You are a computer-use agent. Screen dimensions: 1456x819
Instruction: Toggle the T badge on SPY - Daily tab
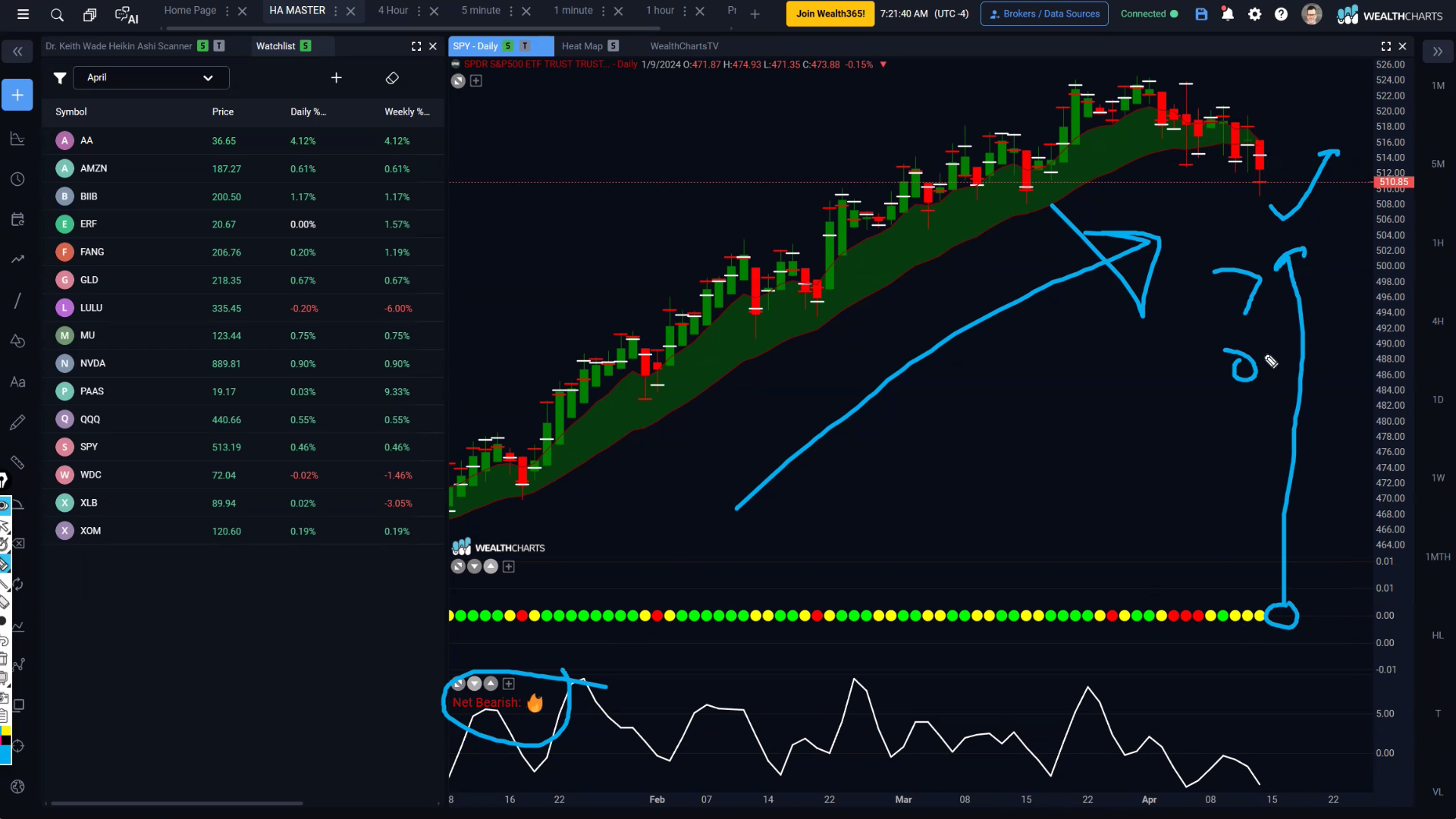pos(525,45)
